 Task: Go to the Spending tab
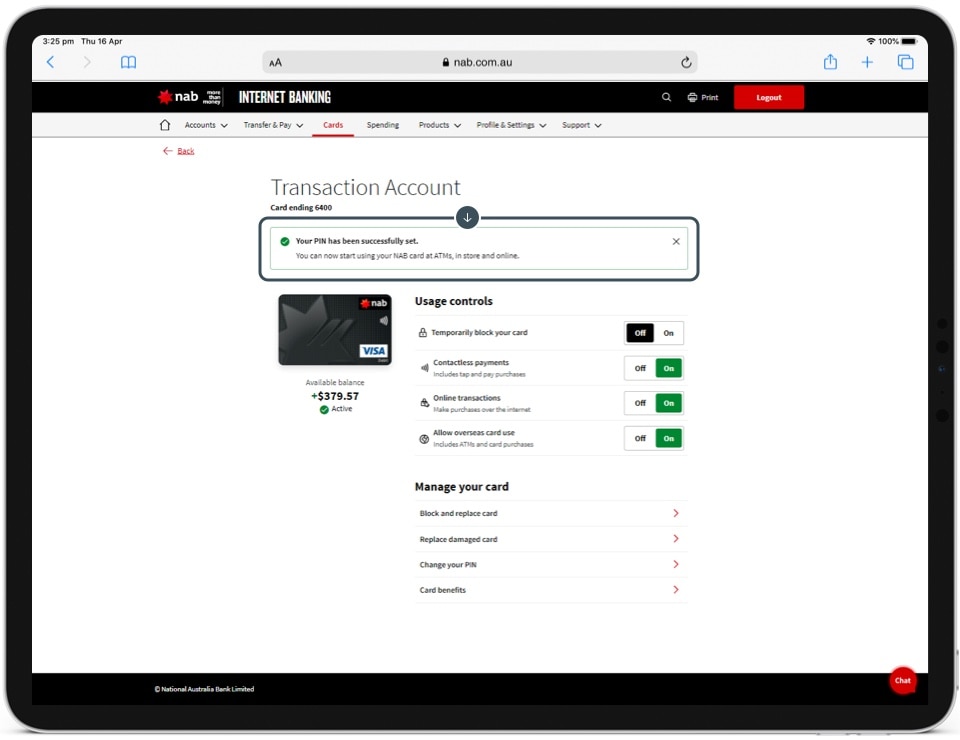(x=383, y=125)
